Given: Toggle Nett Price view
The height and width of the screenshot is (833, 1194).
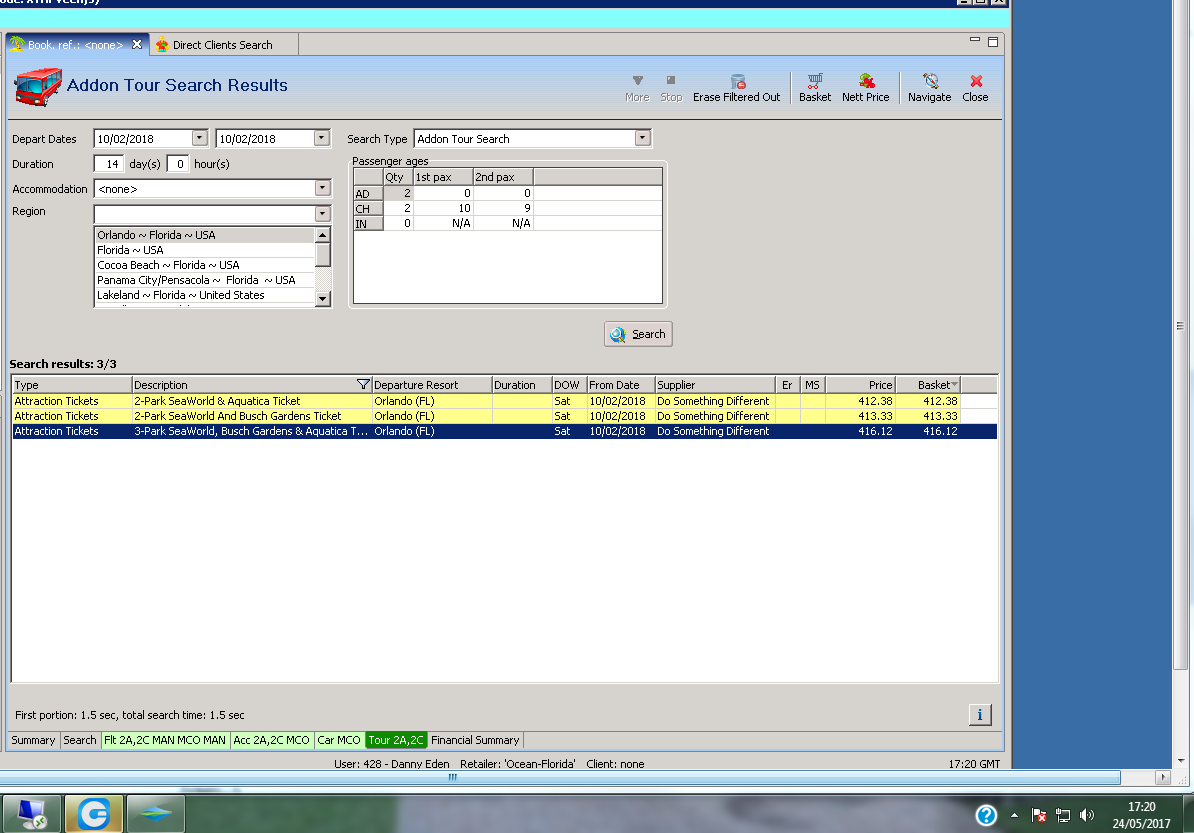Looking at the screenshot, I should [866, 88].
